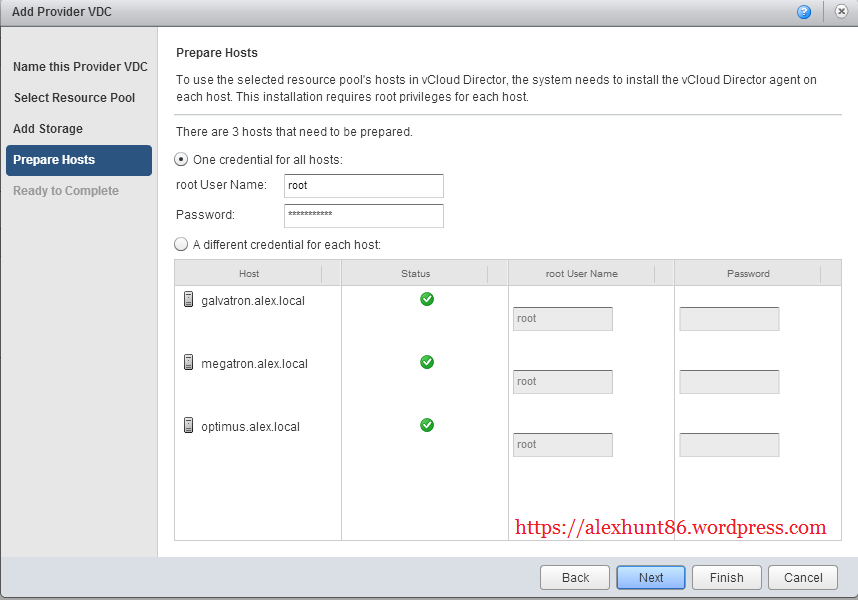Screen dimensions: 858x600
Task: Go to Name this Provider VDC step
Action: pyautogui.click(x=80, y=67)
